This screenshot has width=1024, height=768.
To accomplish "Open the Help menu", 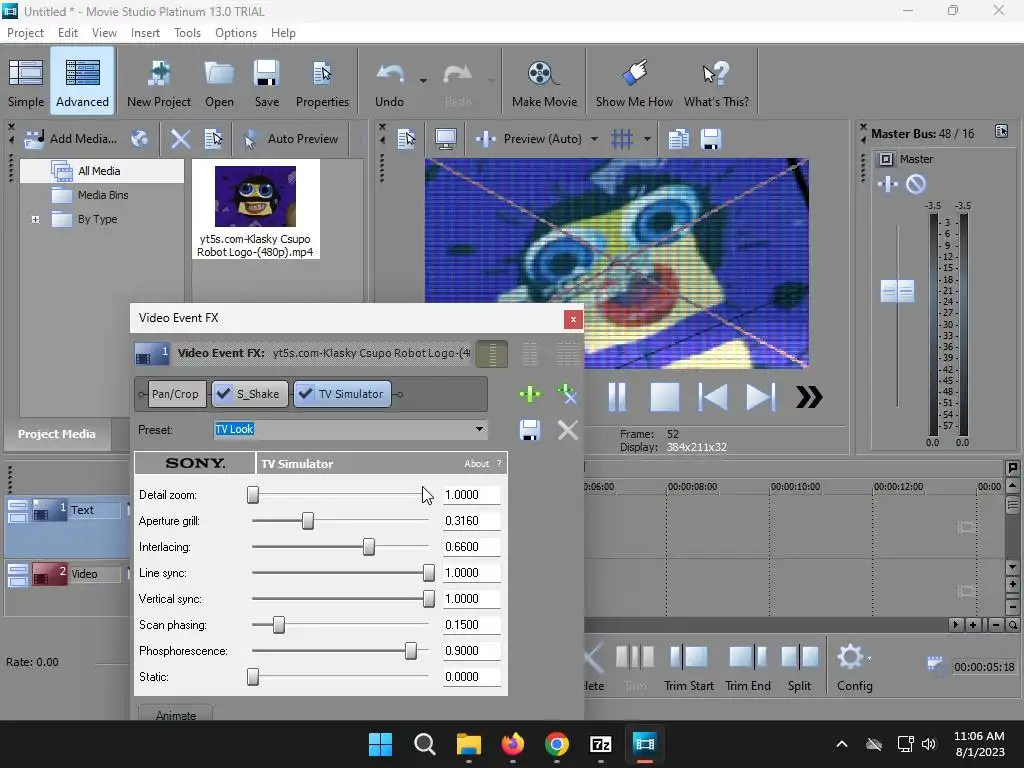I will (283, 33).
